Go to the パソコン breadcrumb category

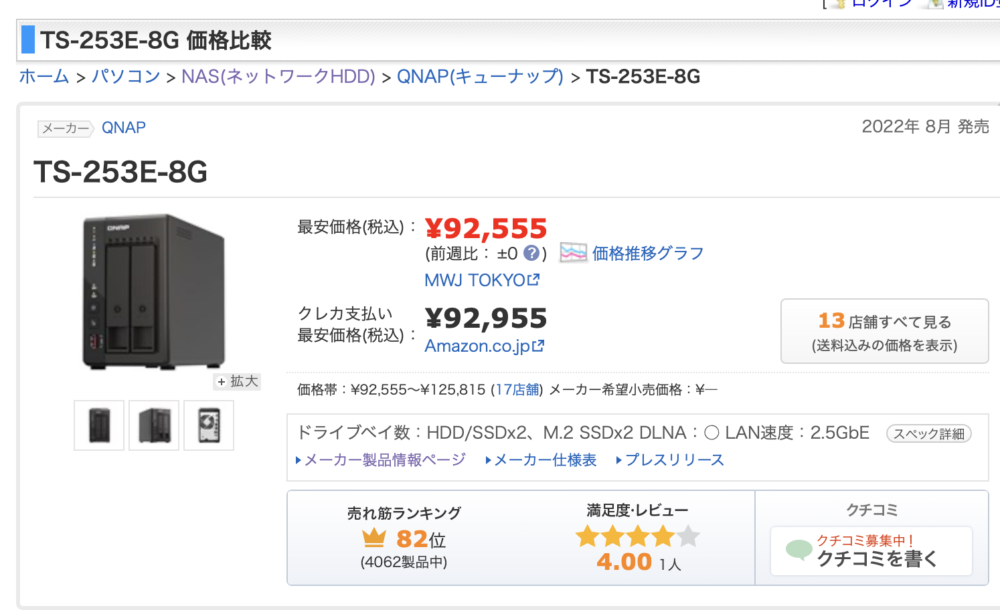pos(125,77)
